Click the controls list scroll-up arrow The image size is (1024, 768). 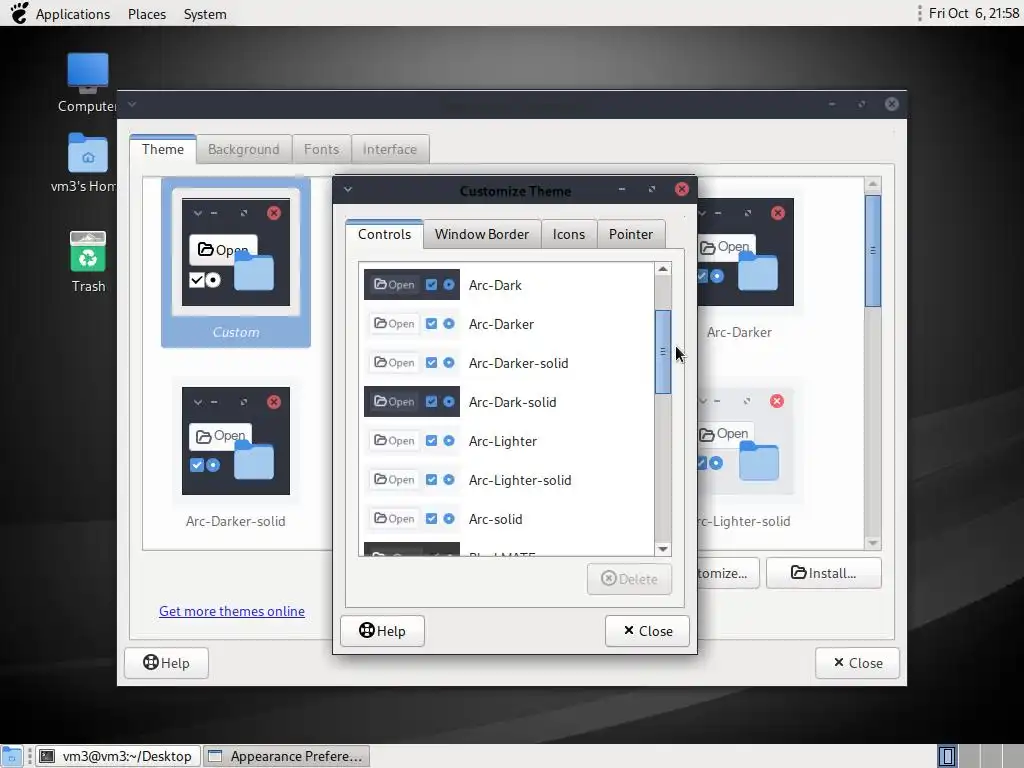(663, 269)
